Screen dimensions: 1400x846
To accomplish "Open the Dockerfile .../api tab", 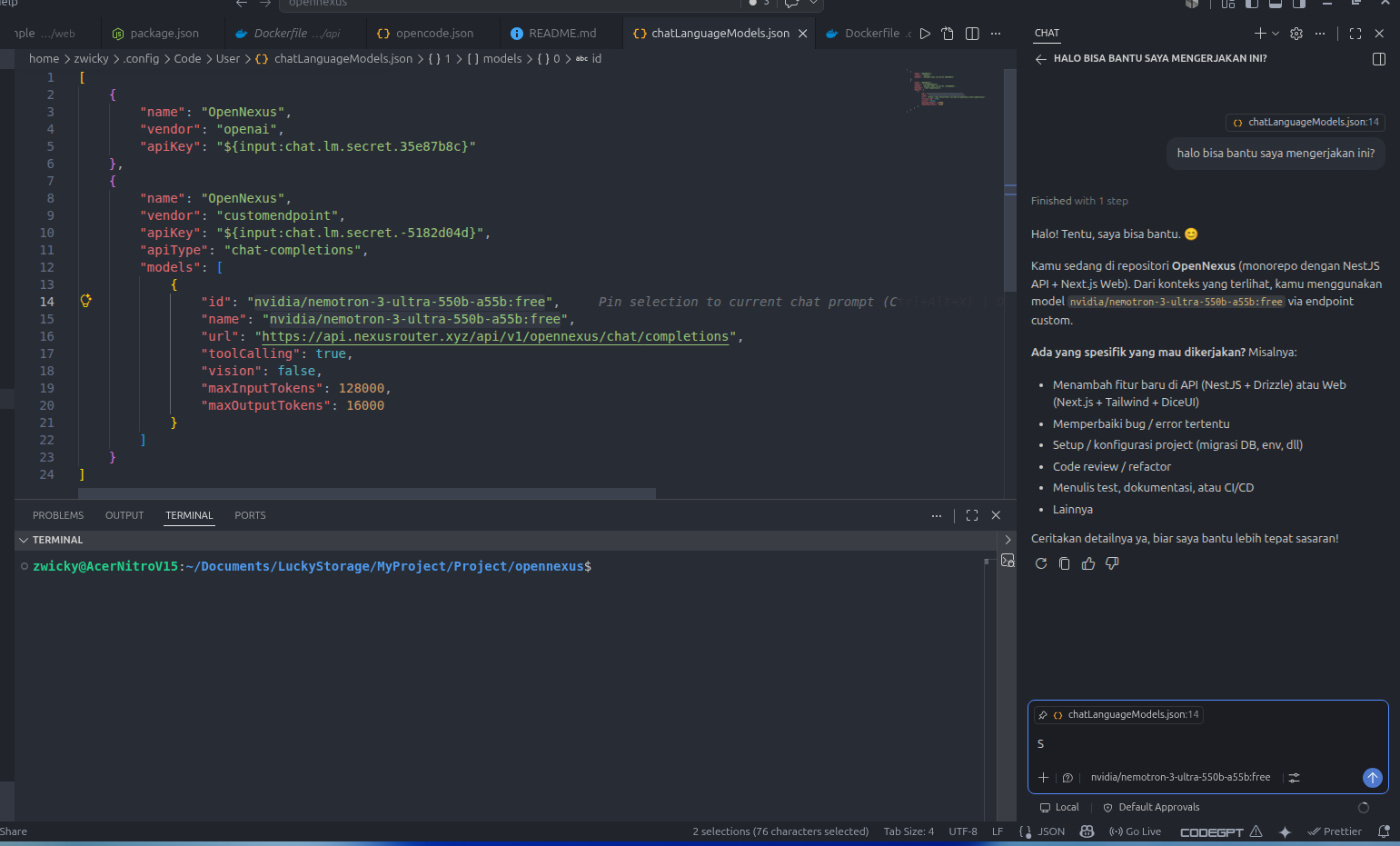I will click(x=288, y=34).
